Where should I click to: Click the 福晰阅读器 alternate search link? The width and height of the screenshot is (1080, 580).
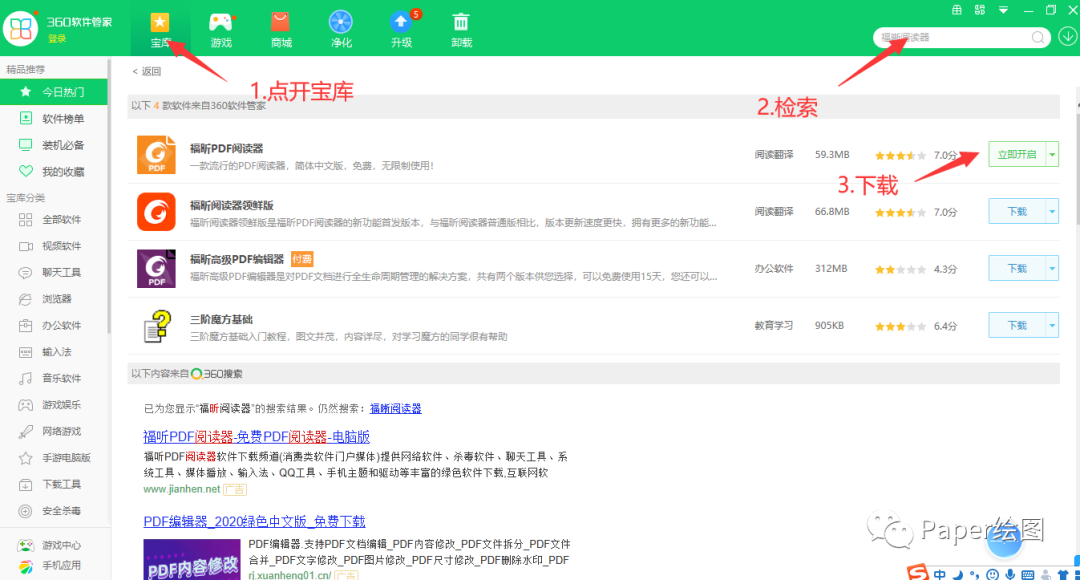coord(395,408)
